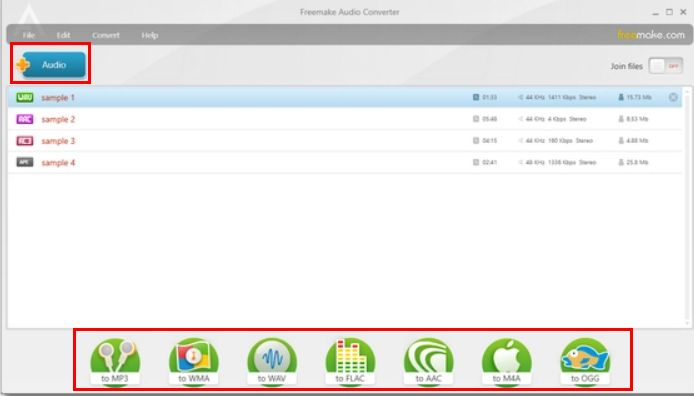Choose the to WMA output format
Screen dimensions: 694x396
click(194, 362)
